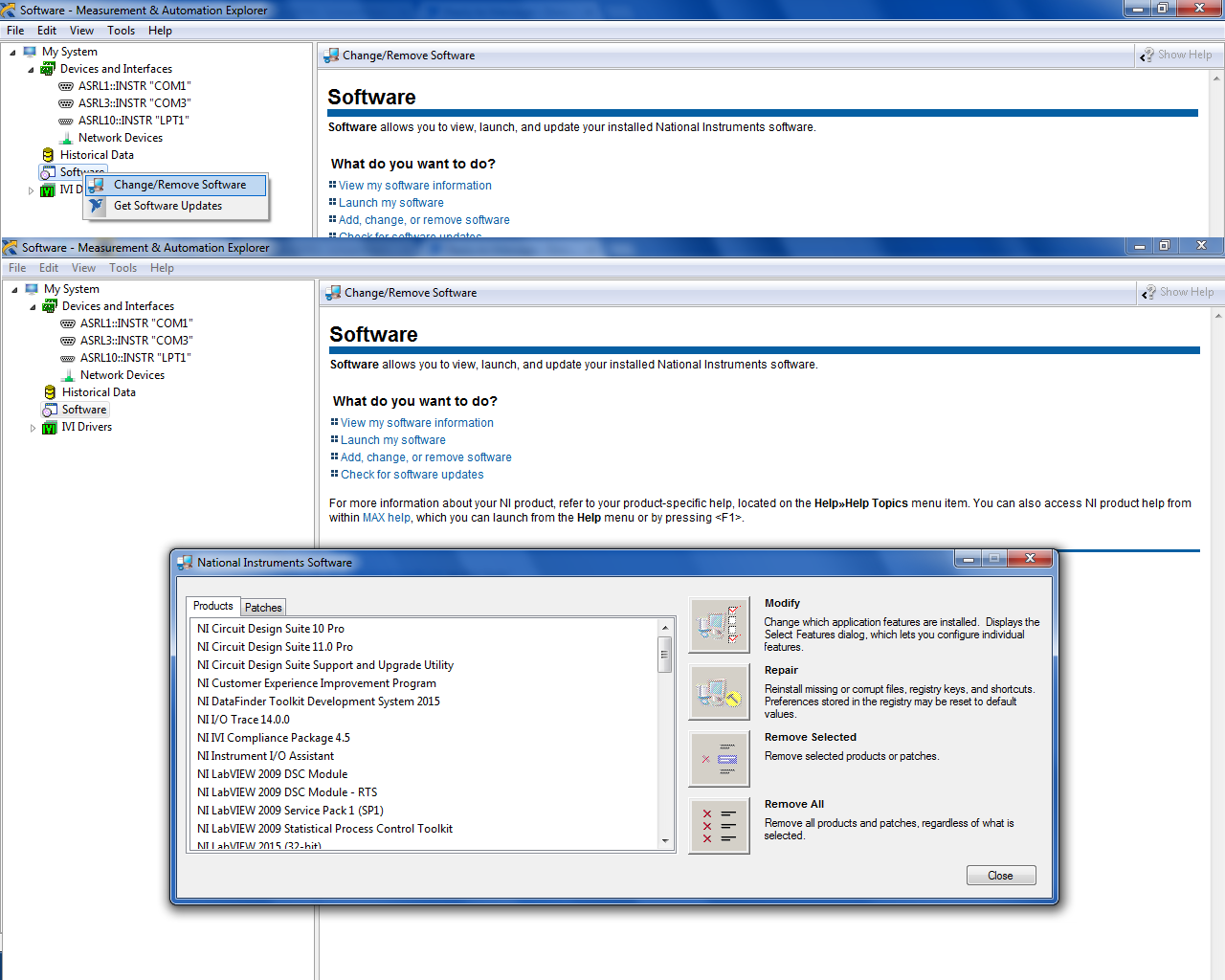Screen dimensions: 1225x980
Task: Switch to the Patches tab
Action: (x=263, y=608)
